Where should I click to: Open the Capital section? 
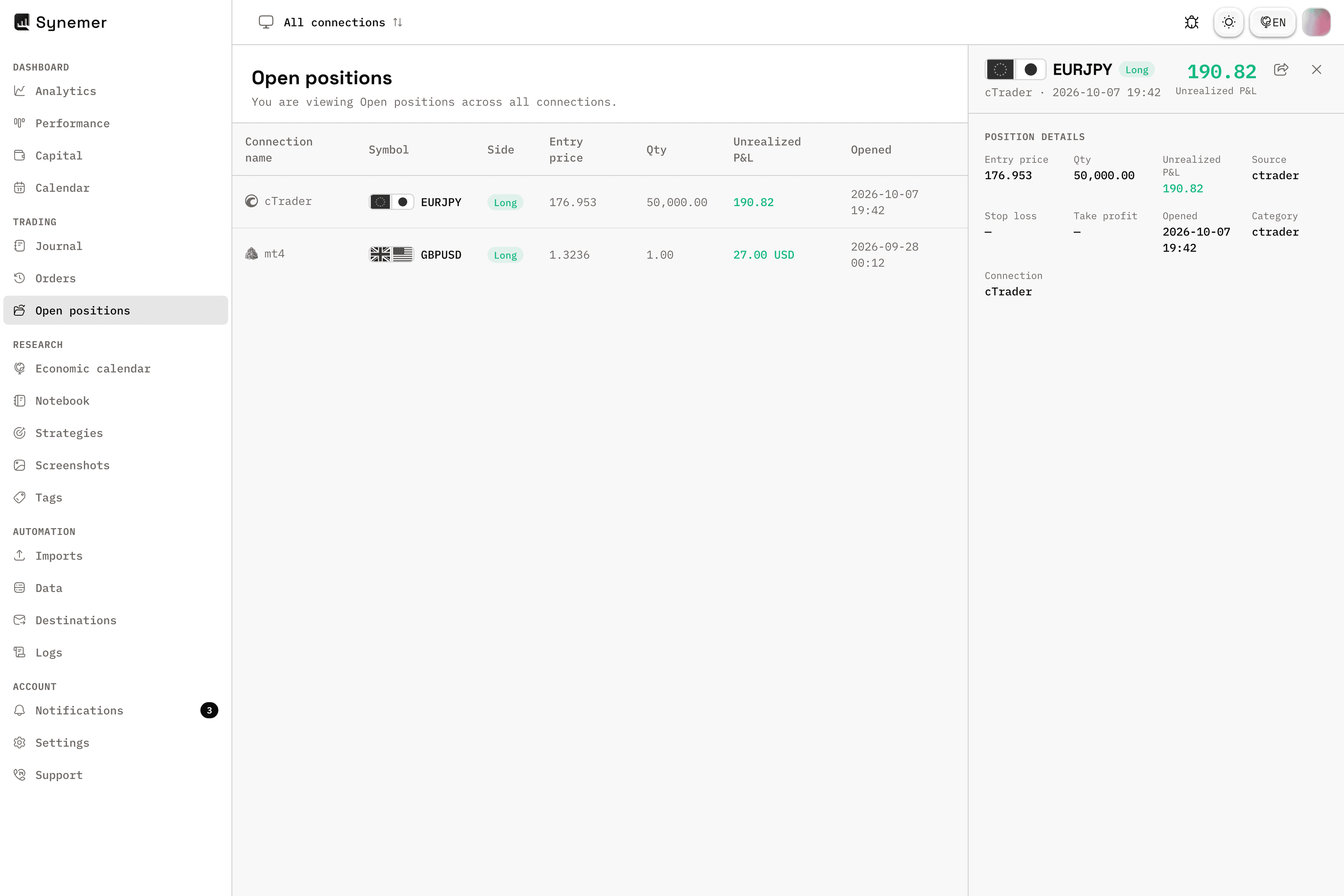(x=115, y=155)
